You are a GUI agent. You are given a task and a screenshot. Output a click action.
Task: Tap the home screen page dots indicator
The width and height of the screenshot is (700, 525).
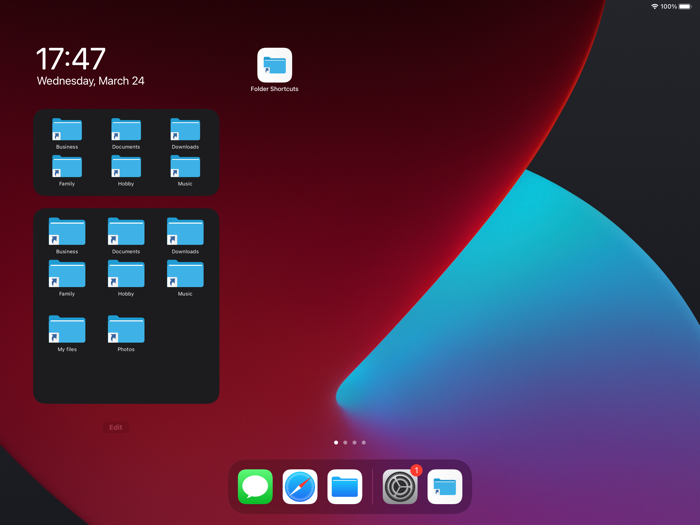click(x=350, y=442)
